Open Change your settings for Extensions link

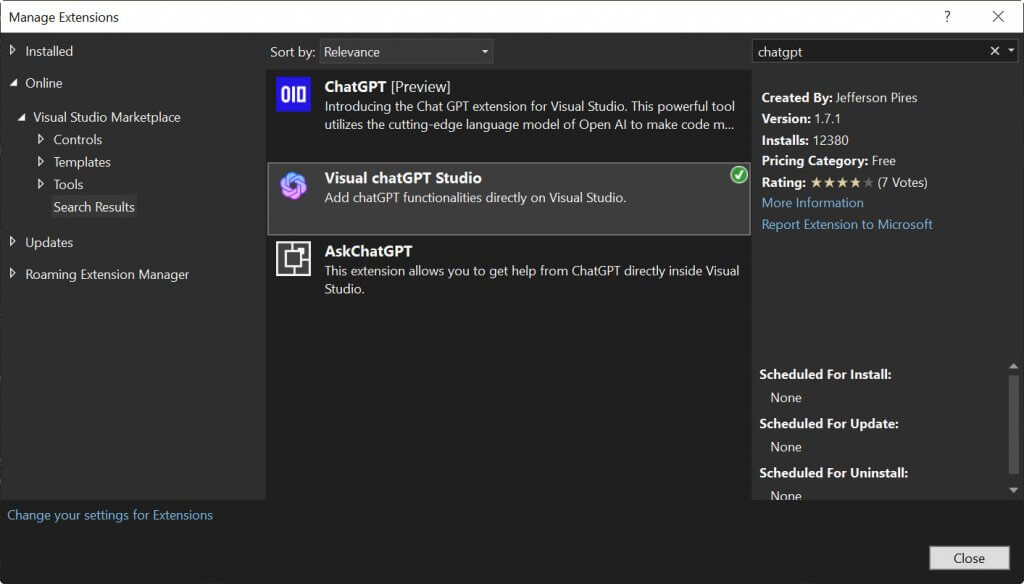tap(110, 515)
